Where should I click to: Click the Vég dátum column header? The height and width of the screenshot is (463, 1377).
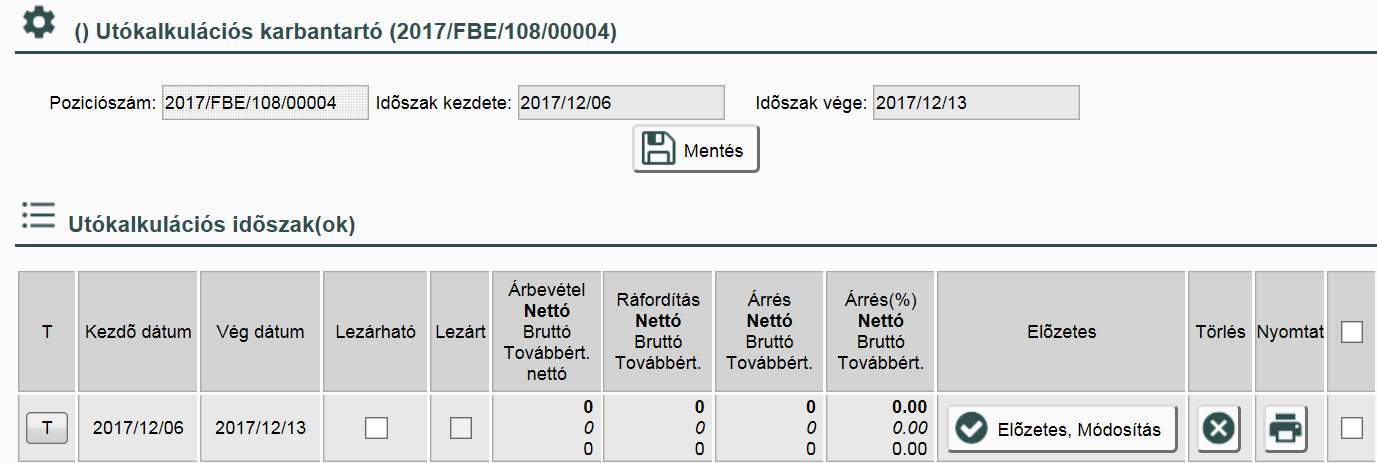point(260,332)
